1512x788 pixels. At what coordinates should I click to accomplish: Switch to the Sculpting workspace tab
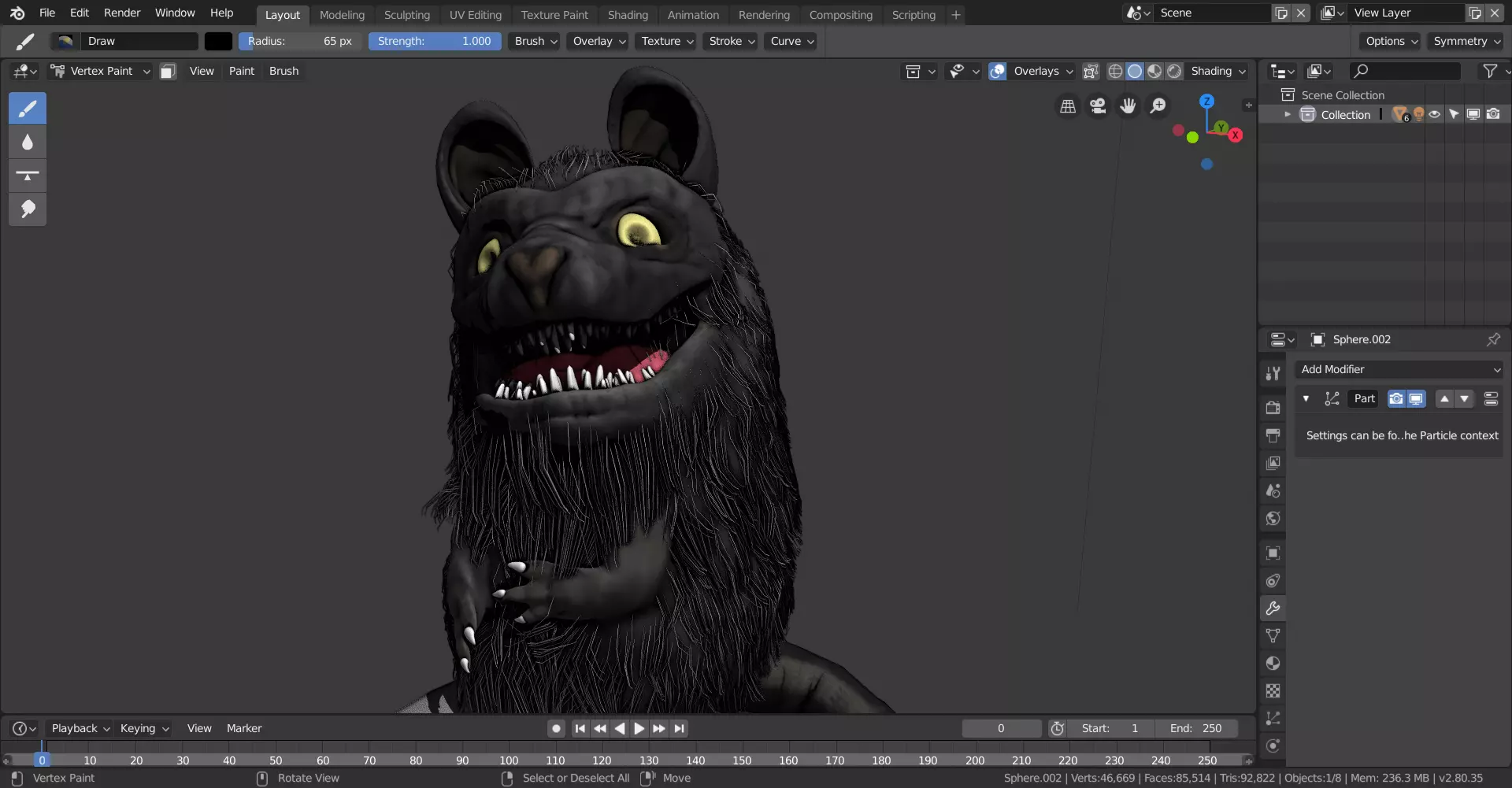point(406,14)
